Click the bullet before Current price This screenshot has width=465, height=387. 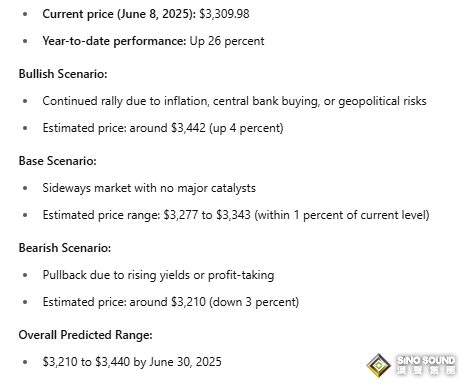[25, 14]
